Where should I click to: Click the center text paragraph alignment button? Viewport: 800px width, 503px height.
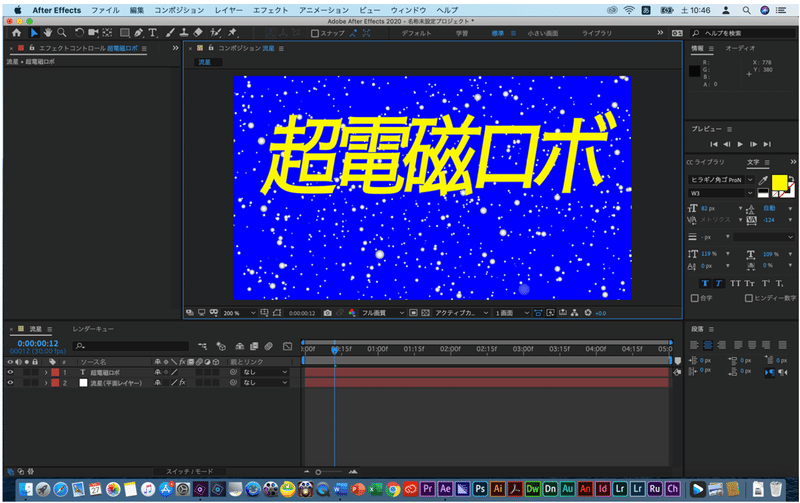pos(708,345)
